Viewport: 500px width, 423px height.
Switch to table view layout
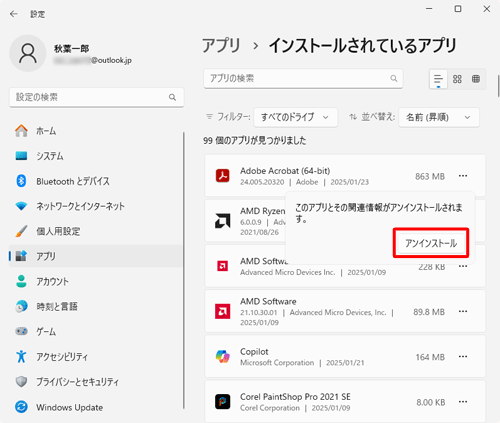pos(476,79)
